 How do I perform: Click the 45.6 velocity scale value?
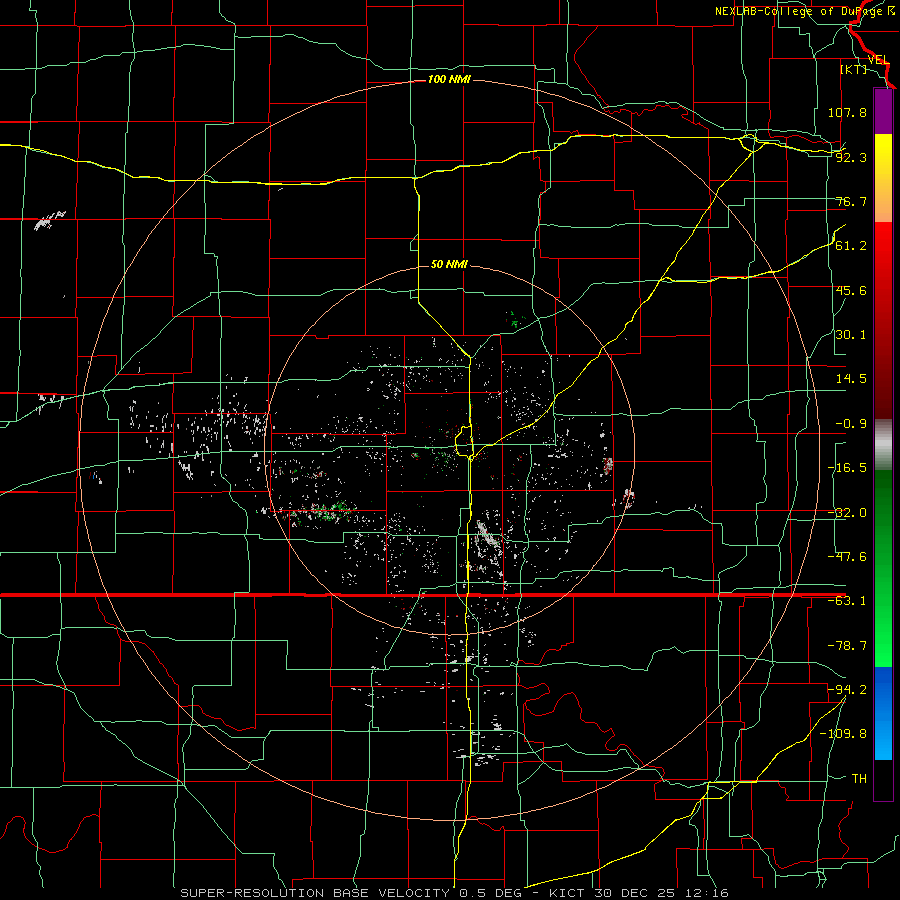pyautogui.click(x=851, y=290)
